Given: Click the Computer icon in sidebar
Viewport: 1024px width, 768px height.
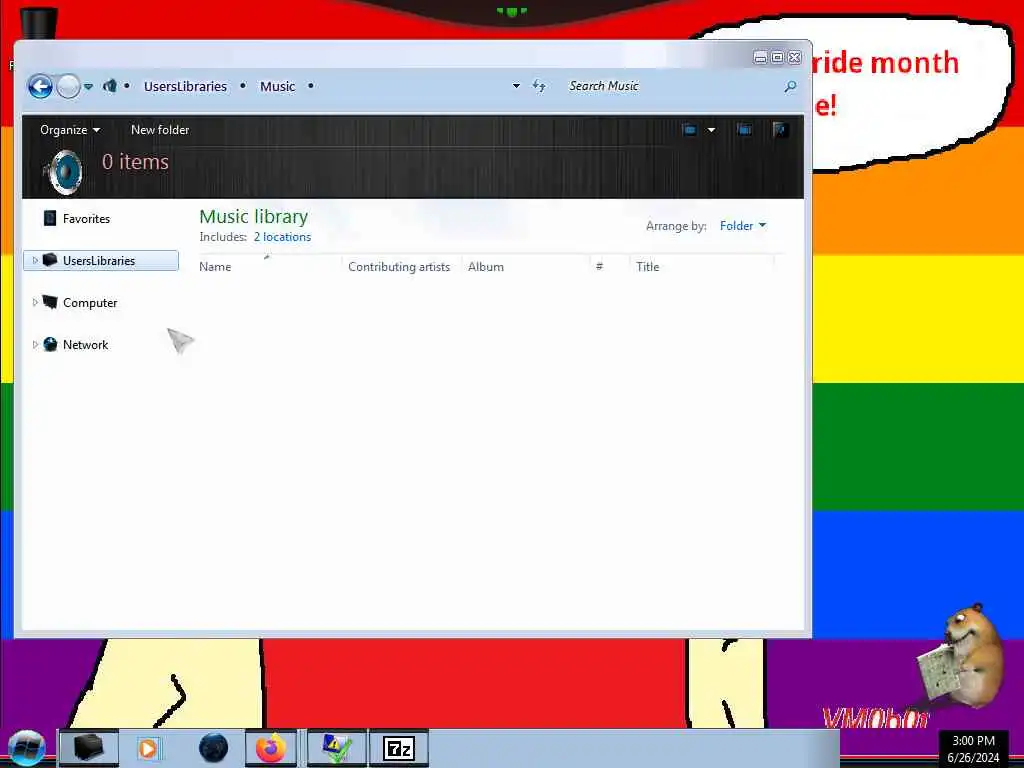Looking at the screenshot, I should (x=50, y=302).
